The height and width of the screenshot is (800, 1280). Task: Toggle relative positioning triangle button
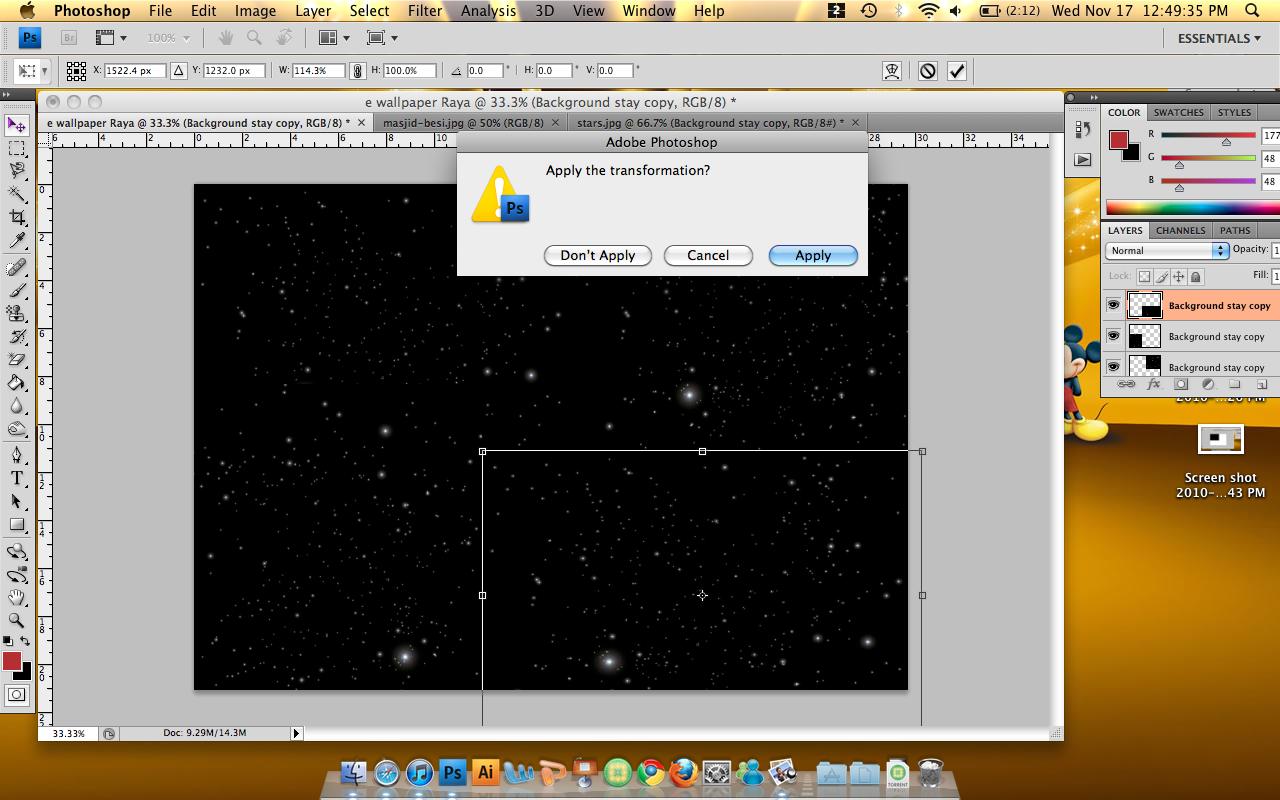click(x=178, y=71)
